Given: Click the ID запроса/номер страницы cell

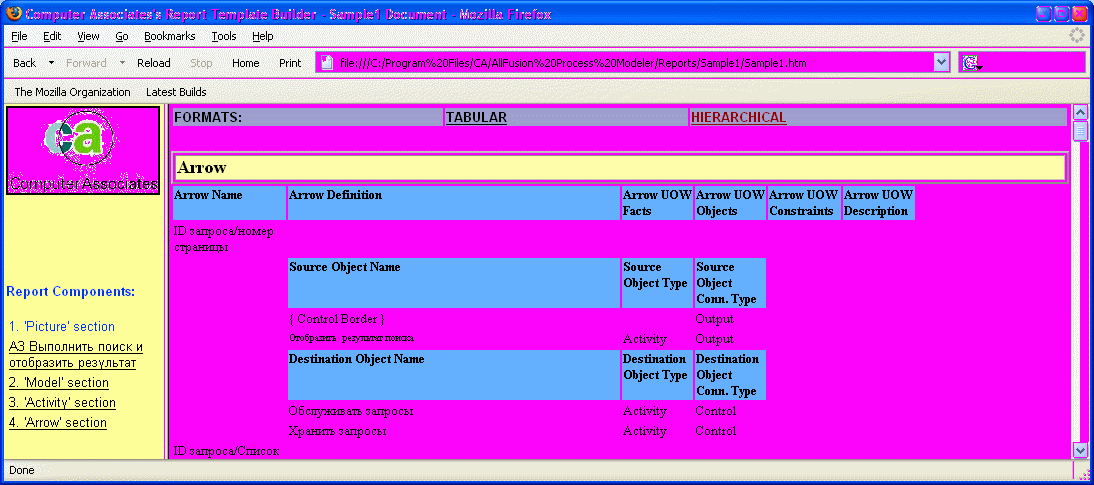Looking at the screenshot, I should [223, 239].
